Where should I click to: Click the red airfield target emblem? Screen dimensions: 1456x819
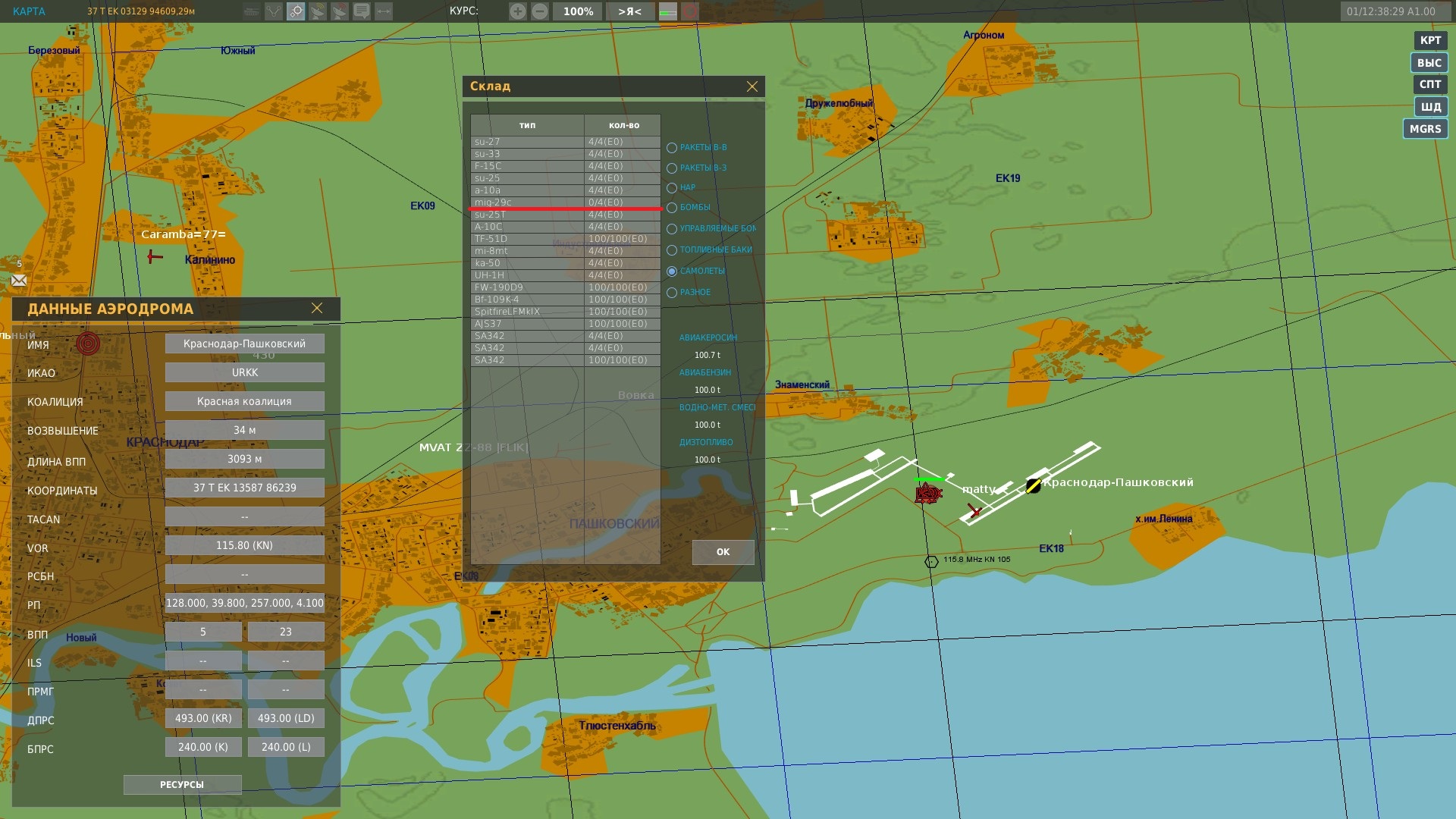click(88, 344)
